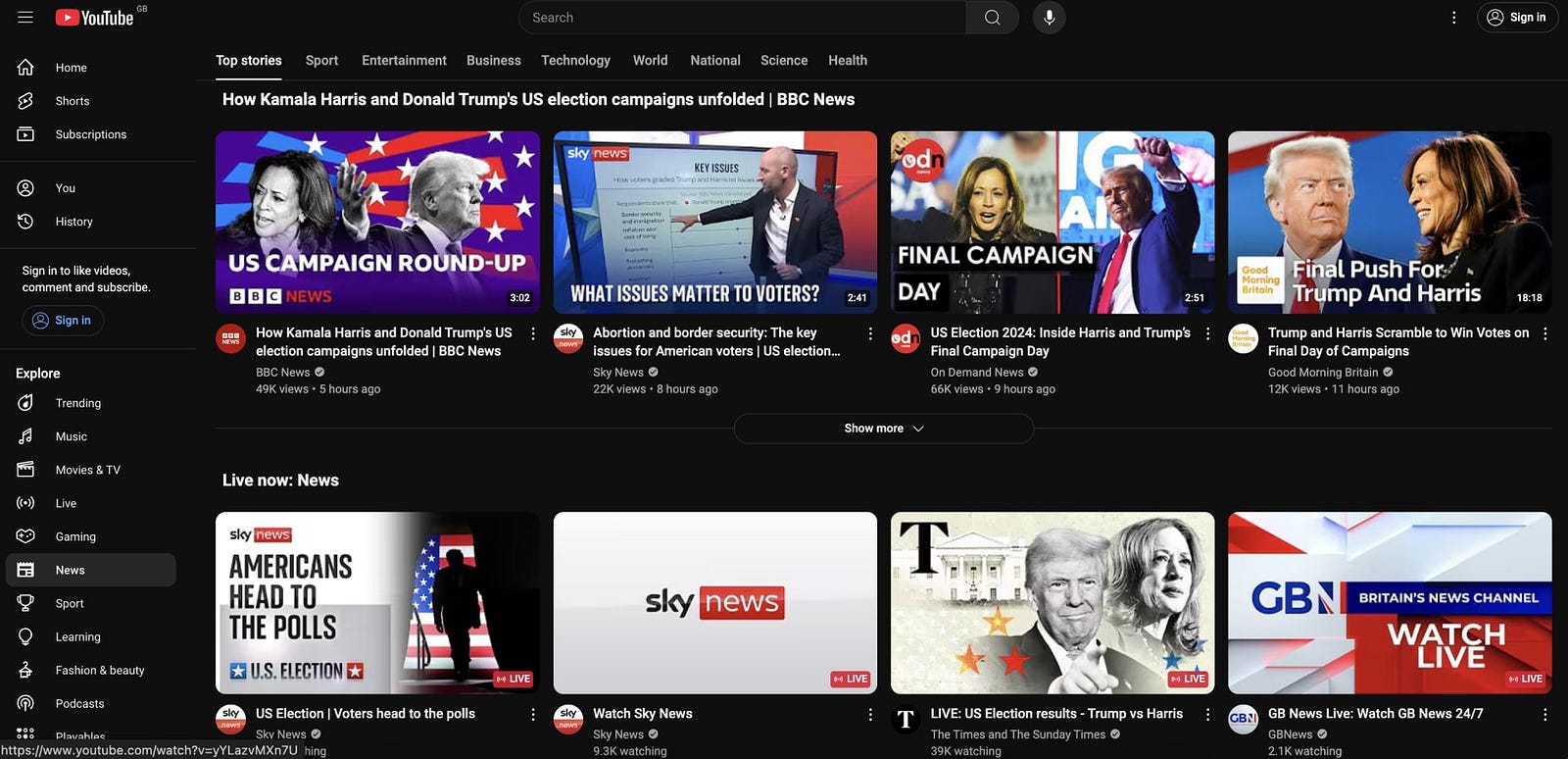Open GB News Watch Live thumbnail

point(1390,603)
